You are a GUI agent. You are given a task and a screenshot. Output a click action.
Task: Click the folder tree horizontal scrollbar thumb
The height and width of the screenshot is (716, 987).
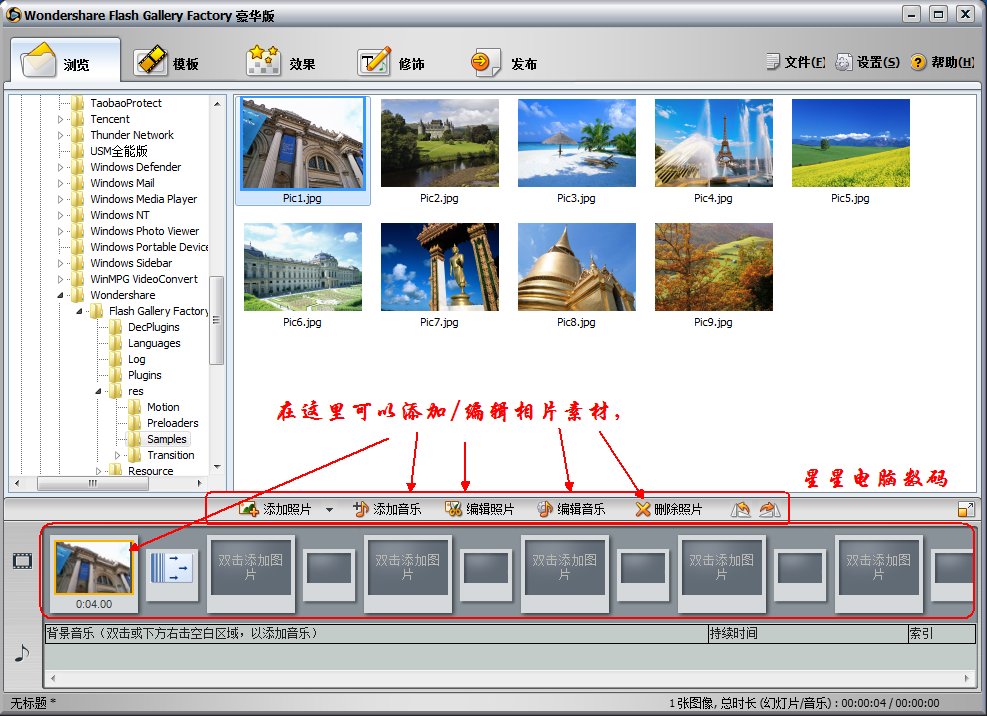(x=93, y=483)
